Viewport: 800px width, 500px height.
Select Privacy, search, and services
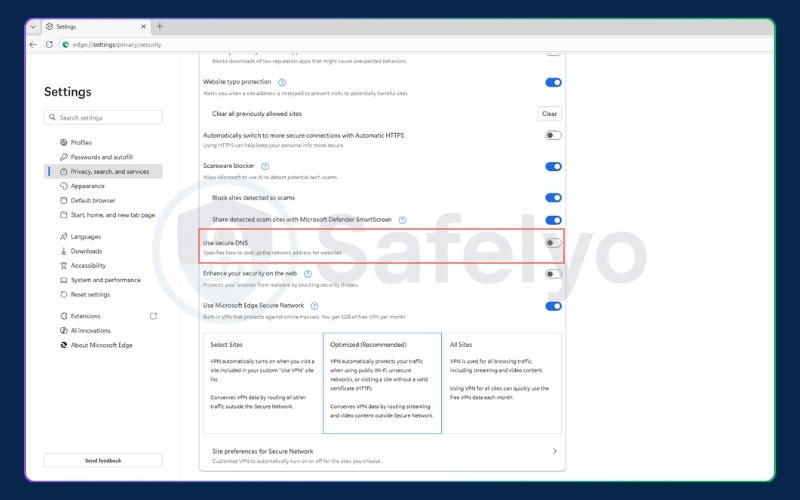tap(103, 171)
